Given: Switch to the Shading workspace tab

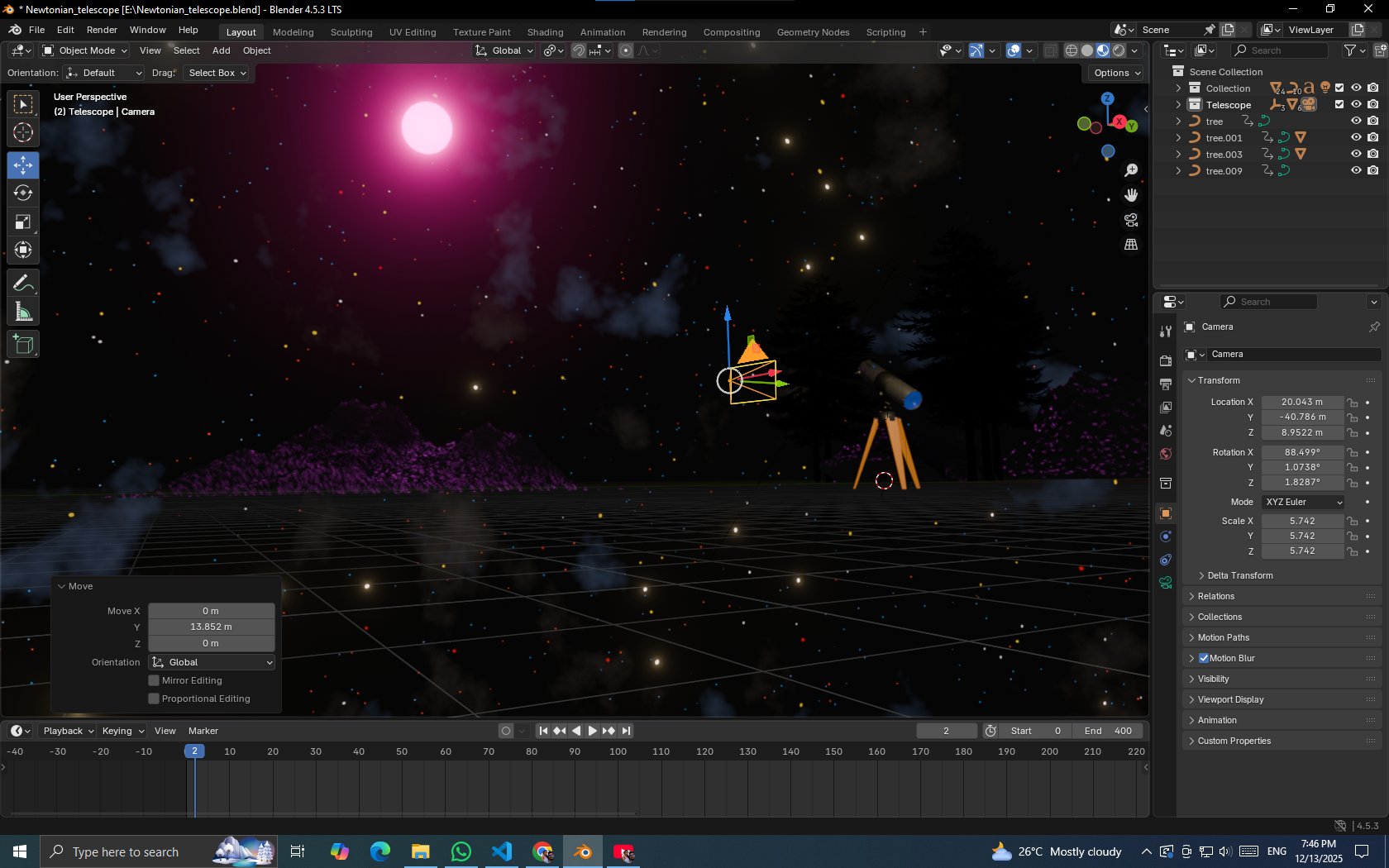Looking at the screenshot, I should click(545, 31).
